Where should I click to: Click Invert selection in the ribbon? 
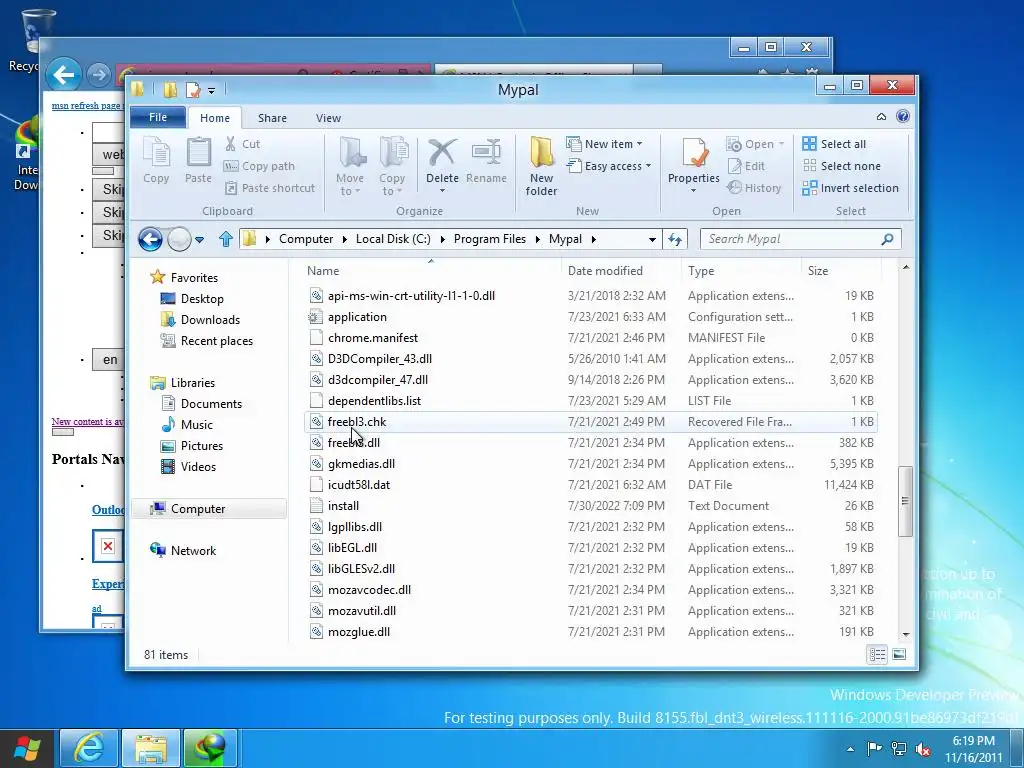850,188
